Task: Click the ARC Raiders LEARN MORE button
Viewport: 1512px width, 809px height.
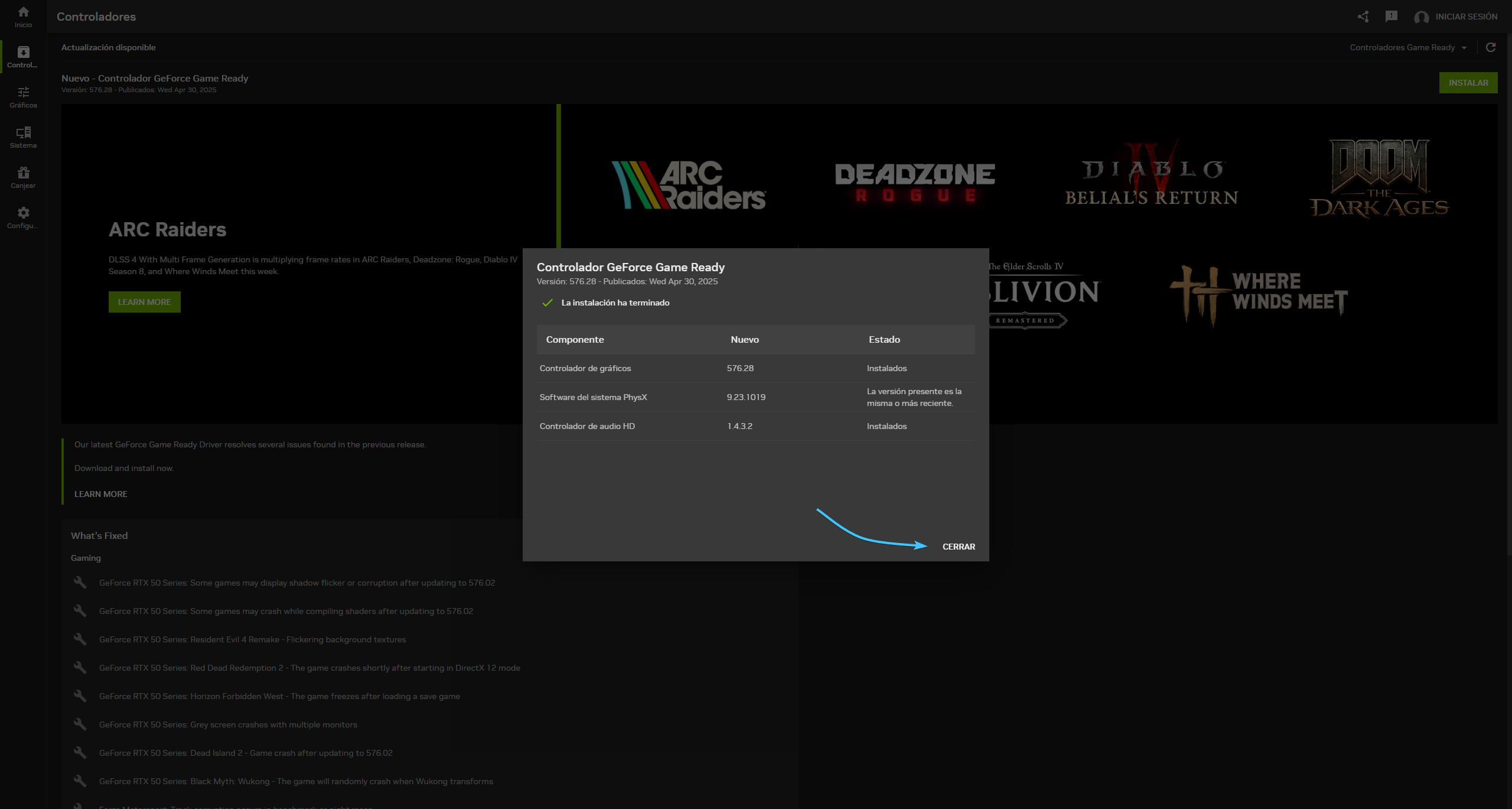Action: [144, 302]
